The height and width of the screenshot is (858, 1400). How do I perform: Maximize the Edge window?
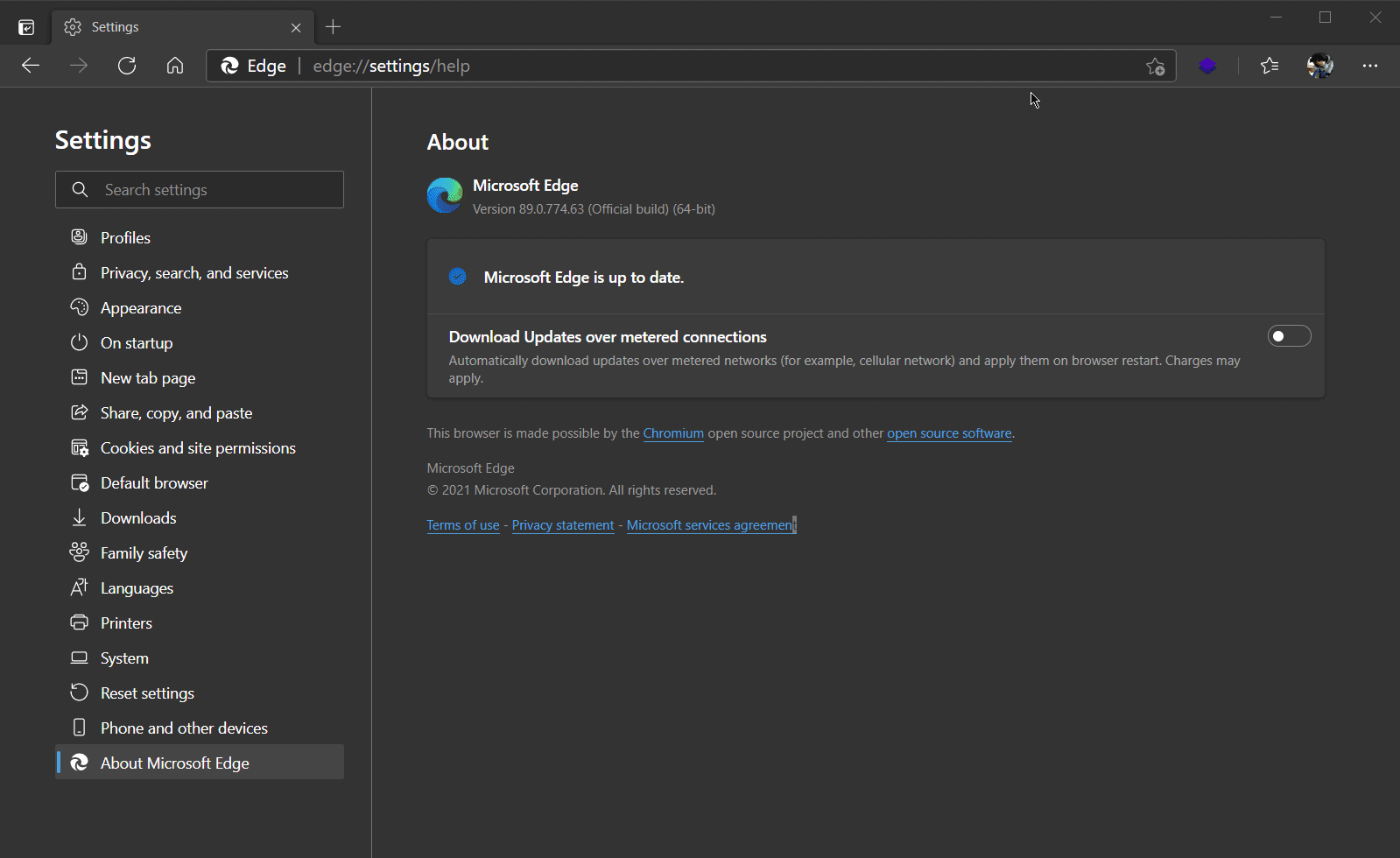coord(1326,18)
